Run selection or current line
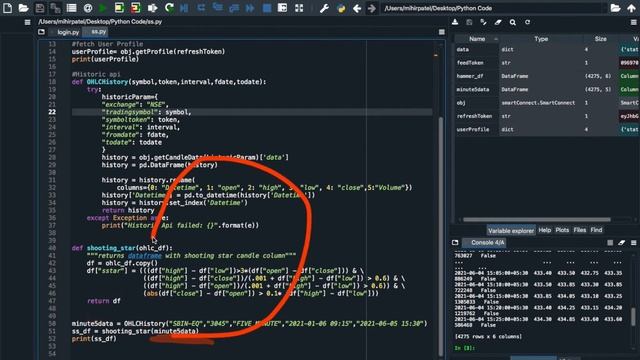The height and width of the screenshot is (360, 640). pyautogui.click(x=152, y=8)
